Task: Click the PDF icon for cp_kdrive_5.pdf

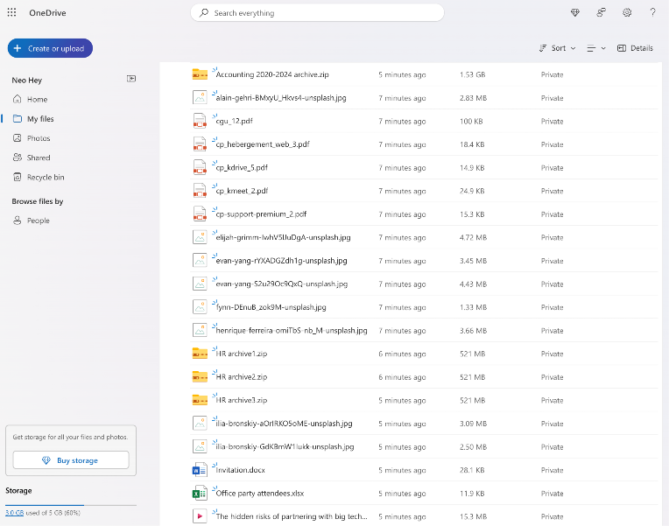Action: (x=200, y=168)
